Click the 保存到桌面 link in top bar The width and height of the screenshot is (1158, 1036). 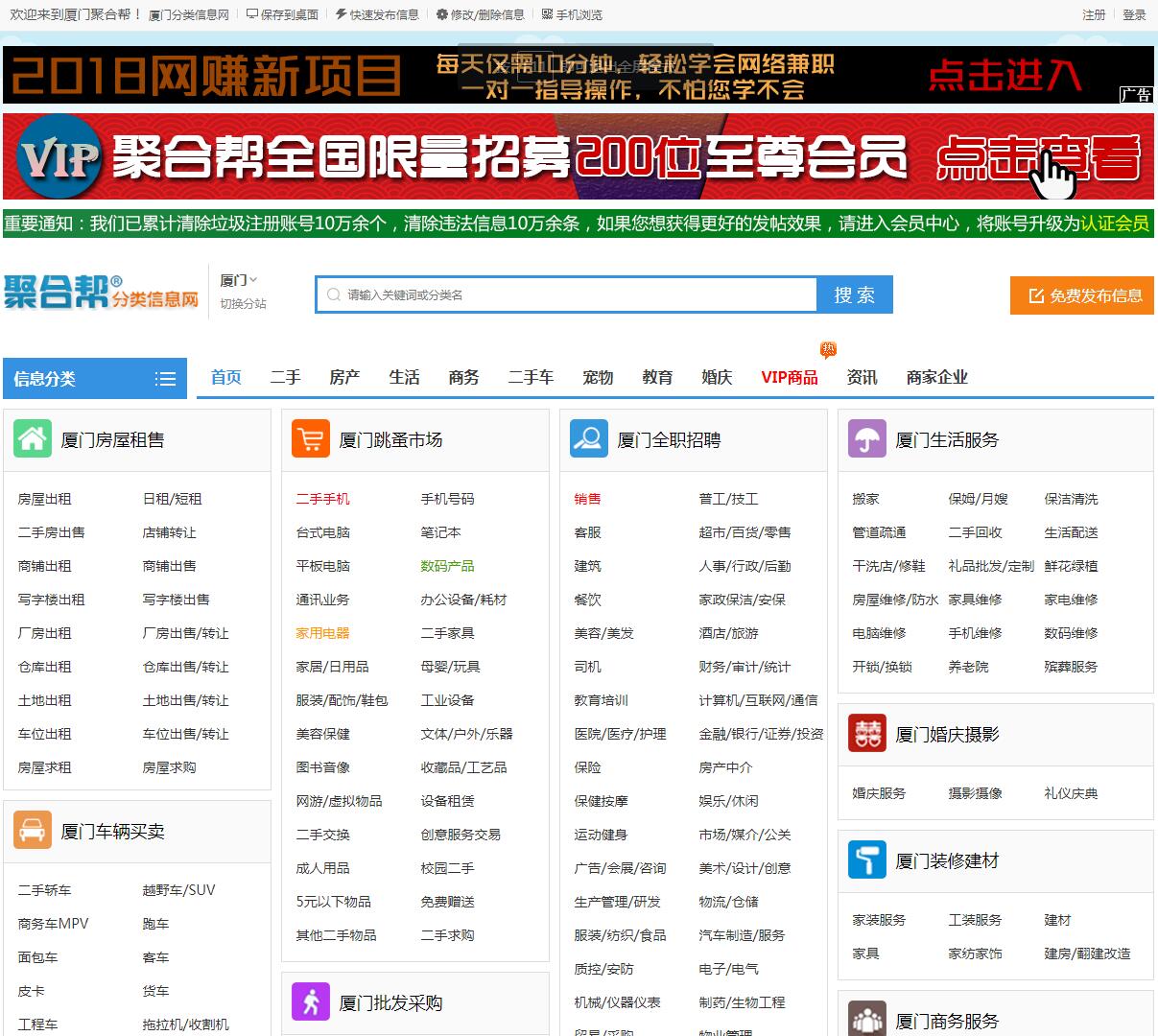282,14
